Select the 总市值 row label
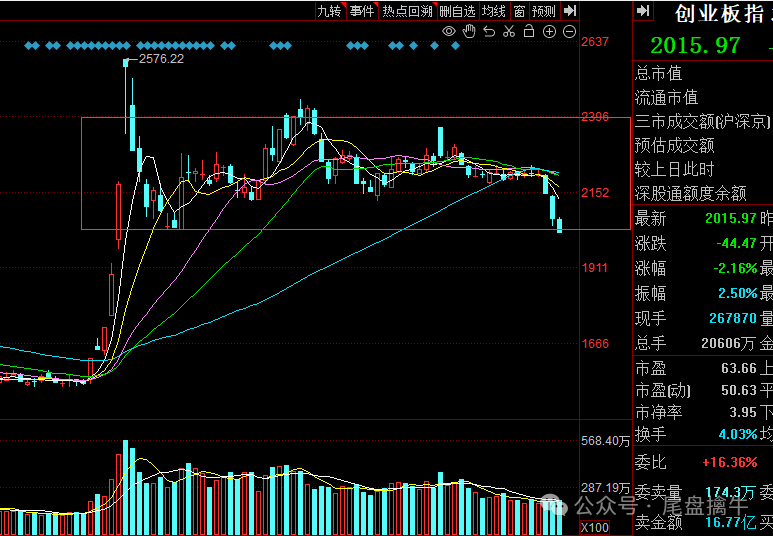Screen dimensions: 773x536 (x=658, y=73)
